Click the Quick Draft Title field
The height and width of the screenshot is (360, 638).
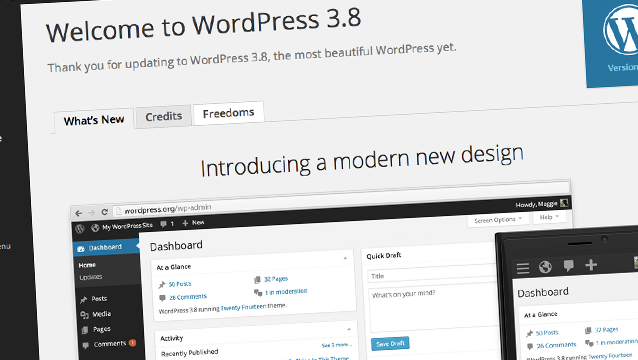point(431,274)
